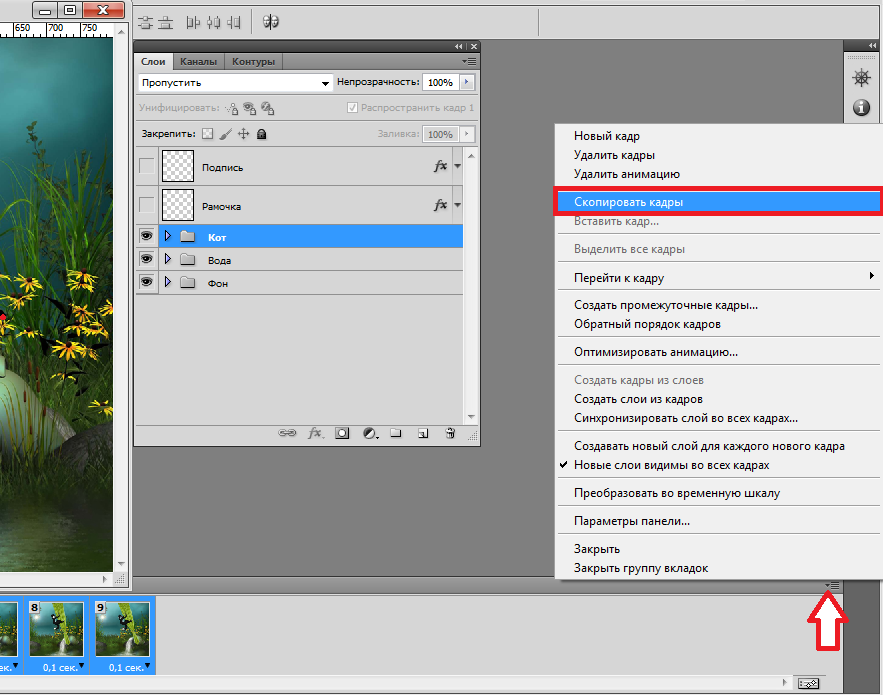
Task: Choose Скопировать кадры from the menu
Action: tap(718, 202)
